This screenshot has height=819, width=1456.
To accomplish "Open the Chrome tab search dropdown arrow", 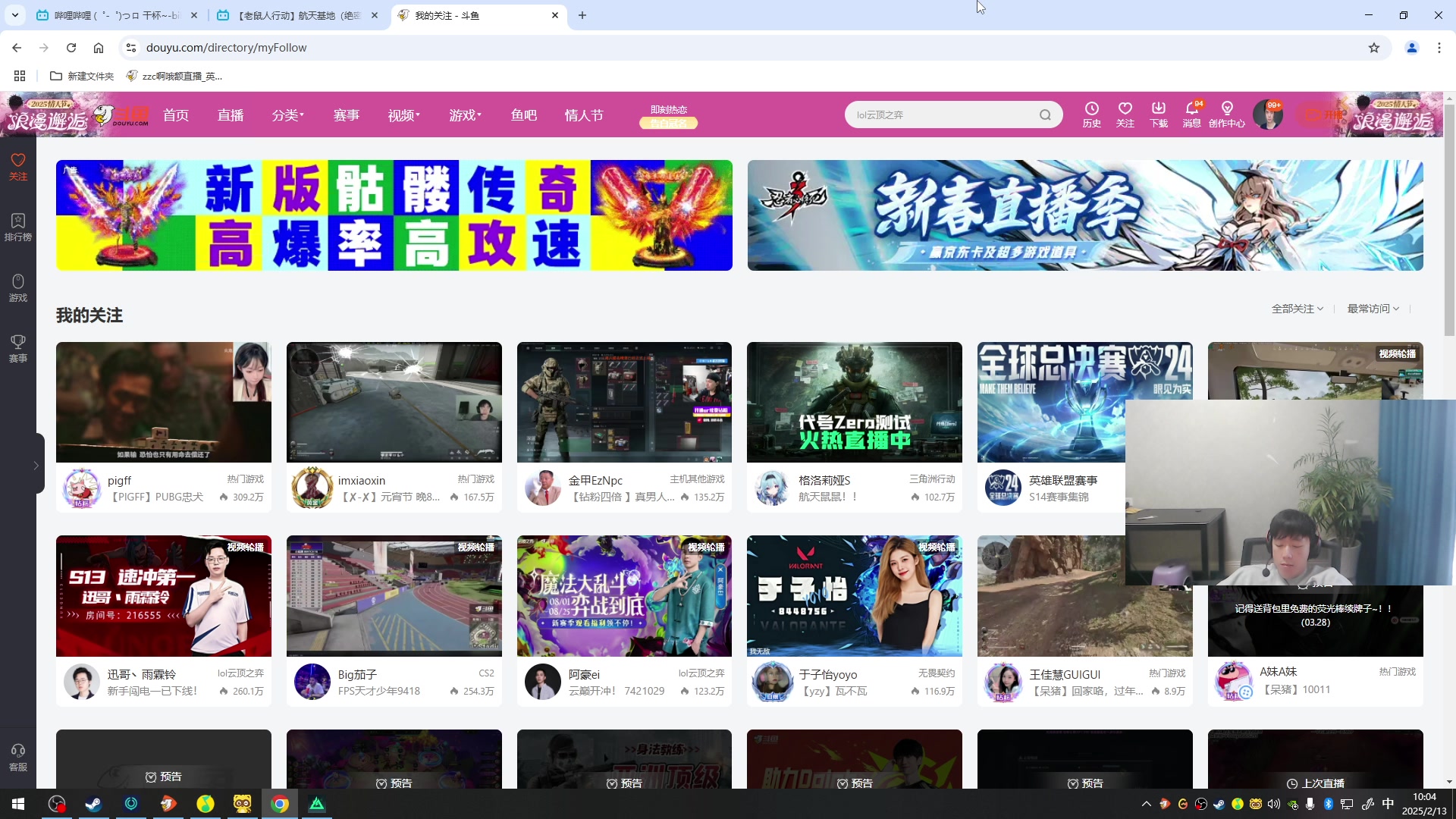I will pos(15,15).
